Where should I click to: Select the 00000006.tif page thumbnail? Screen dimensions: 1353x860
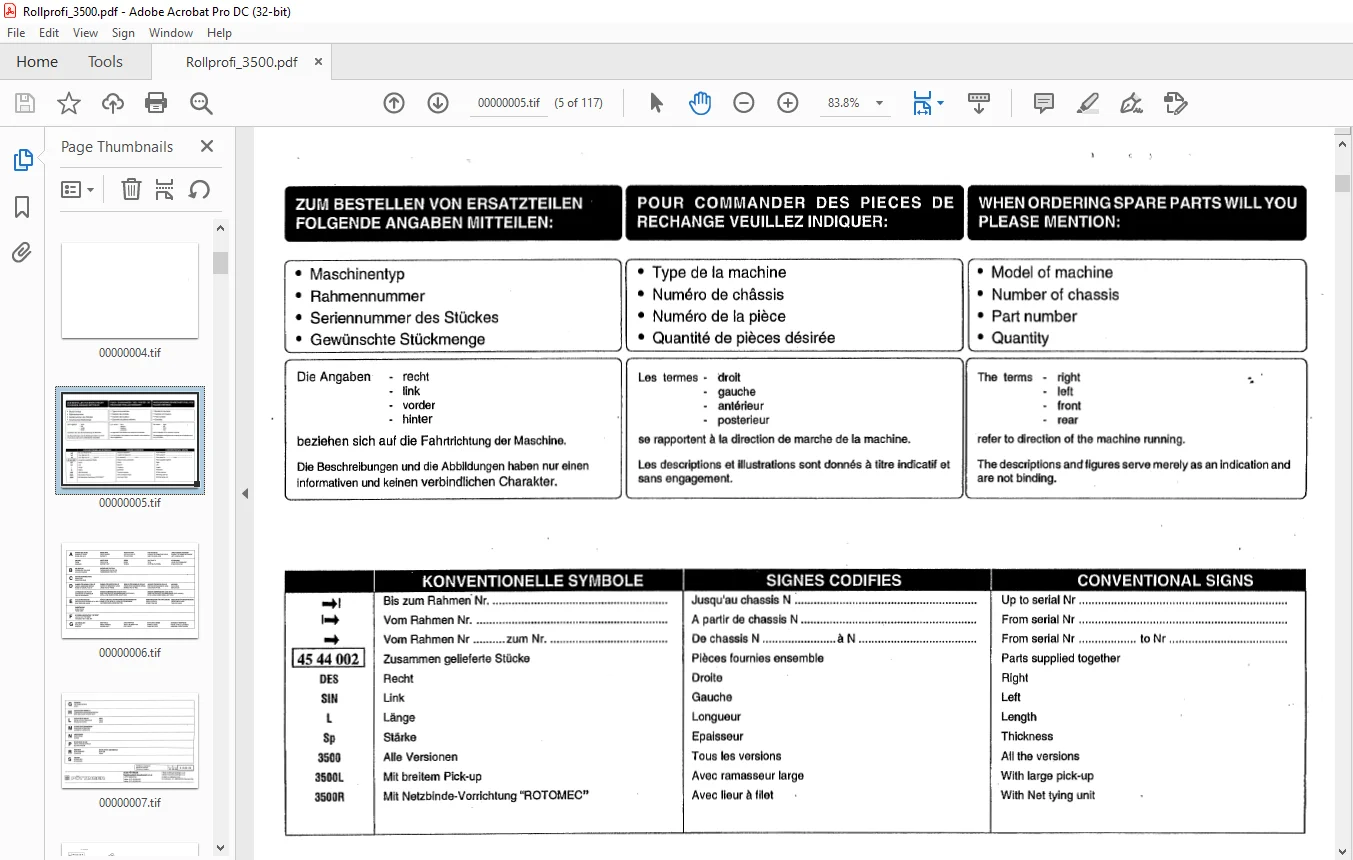[x=130, y=591]
